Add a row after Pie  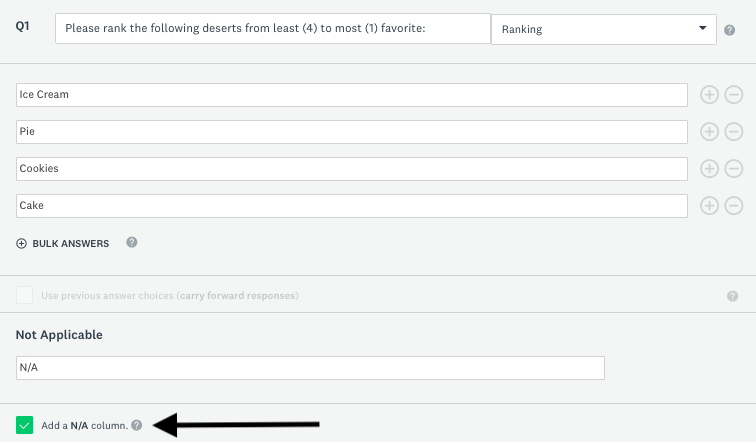point(709,132)
